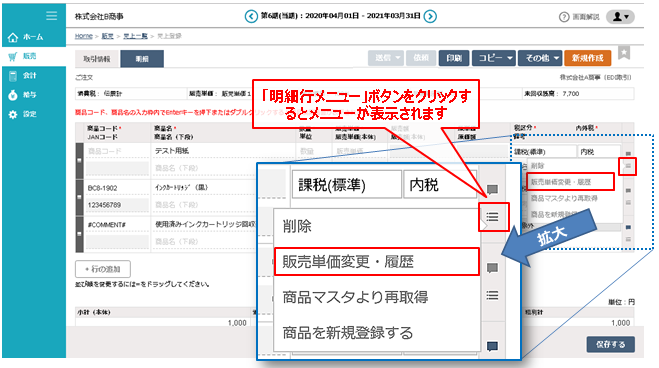659x368 pixels.
Task: Click the 商品コード field in first row
Action: tap(117, 151)
